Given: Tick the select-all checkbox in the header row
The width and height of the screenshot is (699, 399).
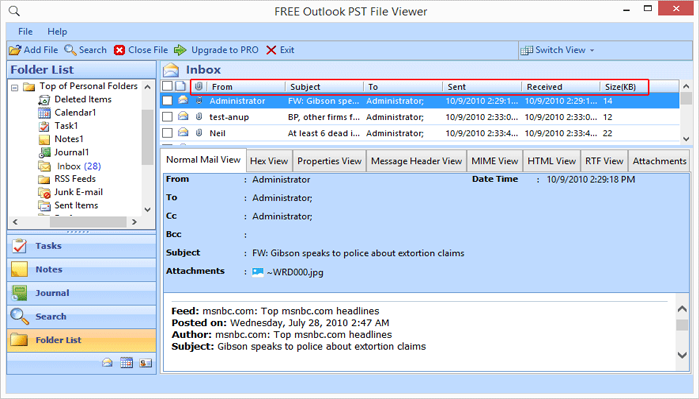Looking at the screenshot, I should pyautogui.click(x=167, y=86).
